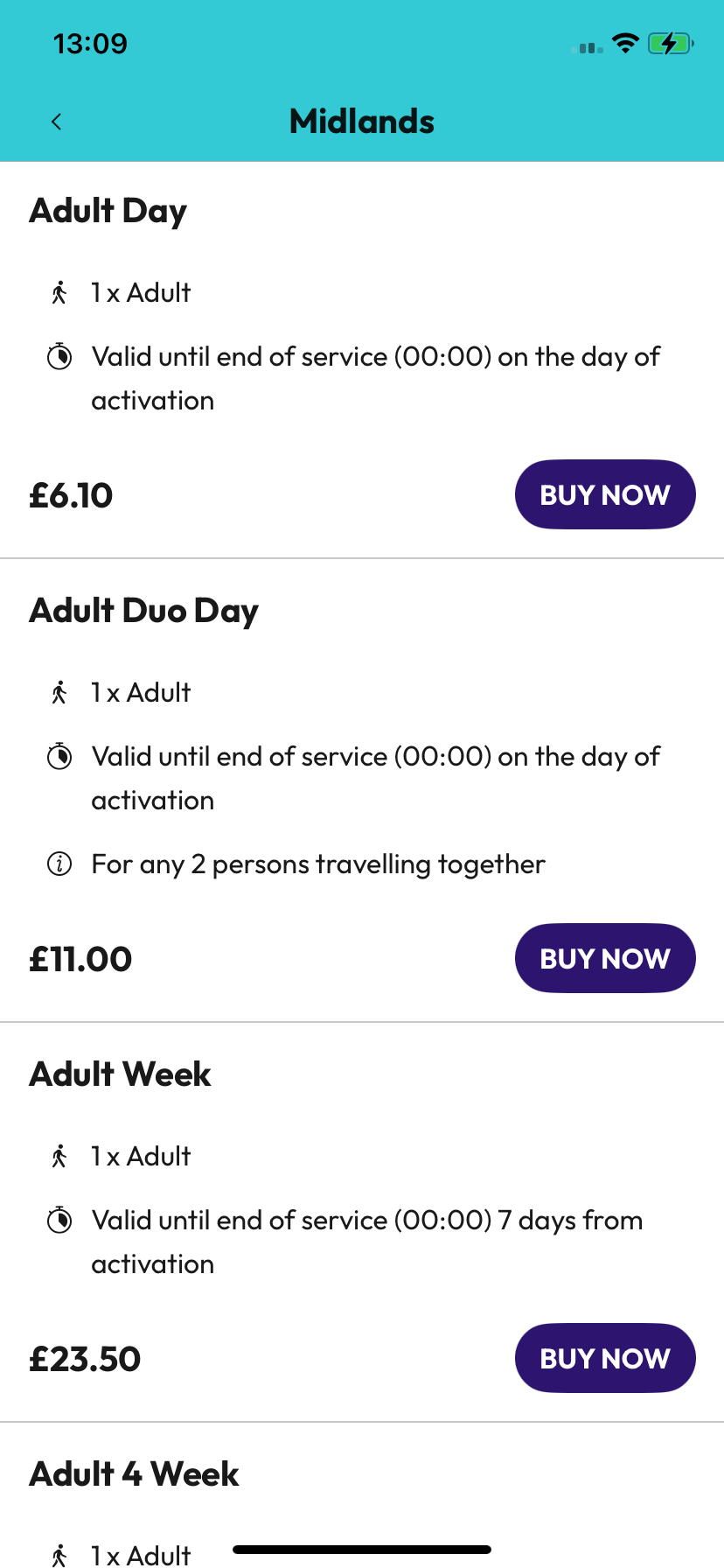This screenshot has width=724, height=1568.
Task: Tap the stopwatch icon under Adult Day
Action: [x=59, y=356]
